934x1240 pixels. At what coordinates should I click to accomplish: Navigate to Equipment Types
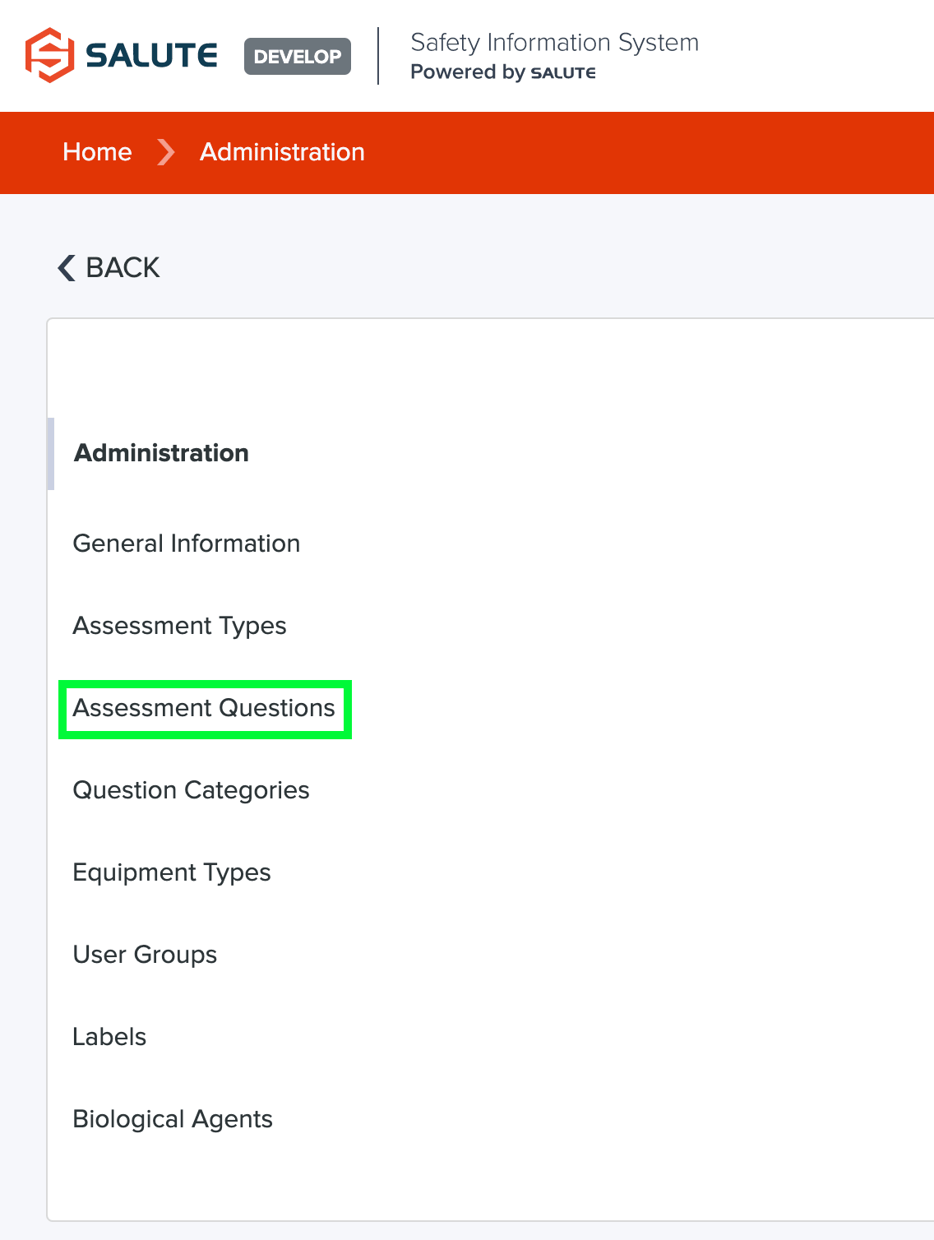(172, 872)
